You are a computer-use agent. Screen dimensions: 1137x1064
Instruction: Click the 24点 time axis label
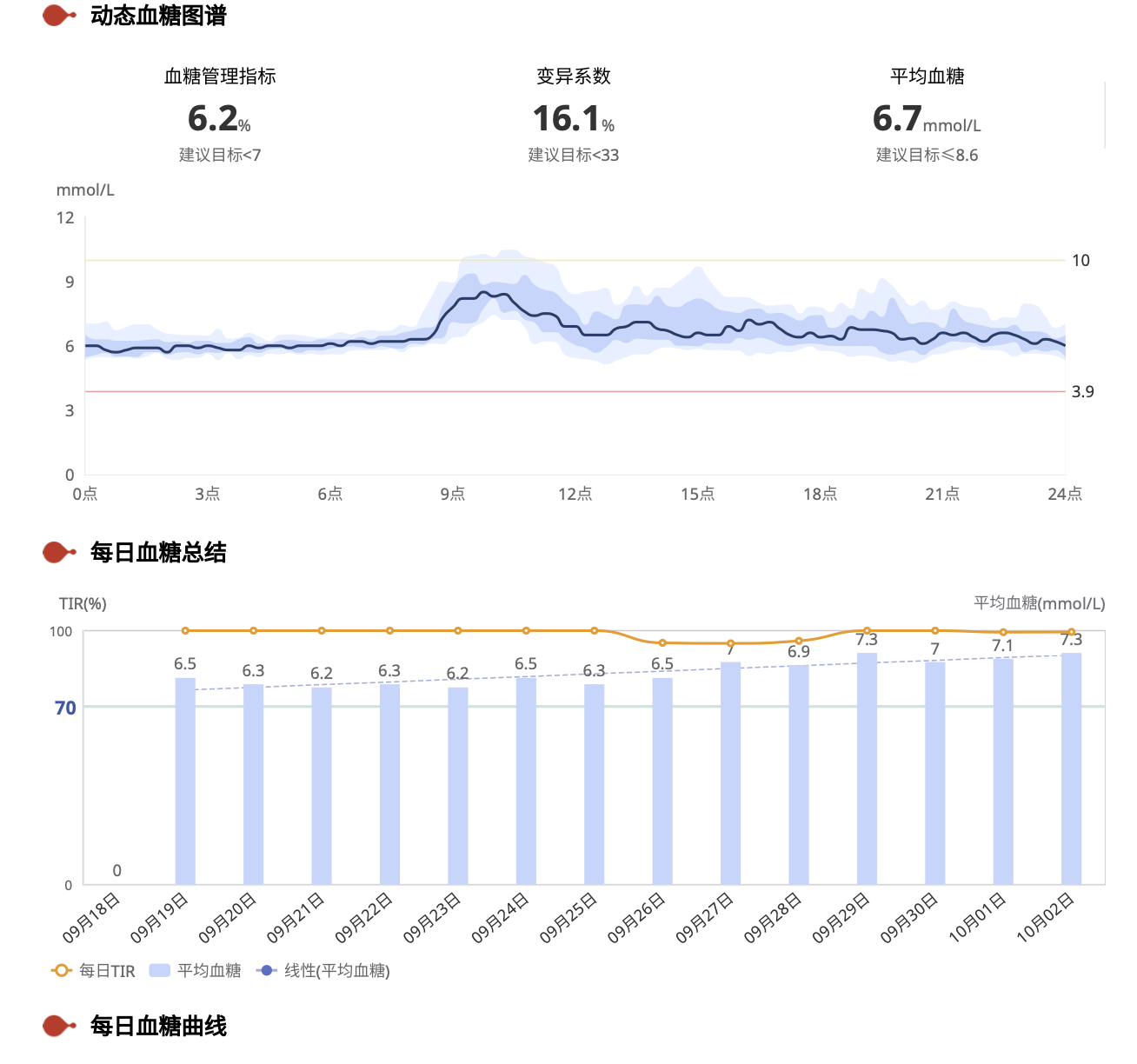1065,494
